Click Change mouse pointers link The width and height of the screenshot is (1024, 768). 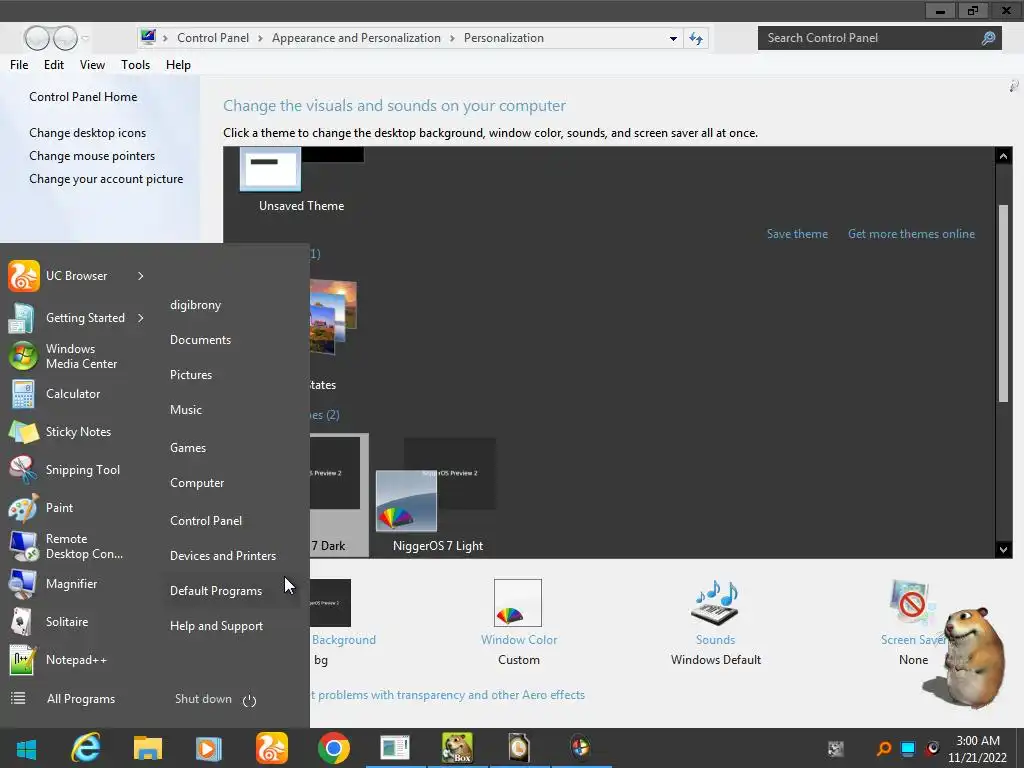[x=92, y=155]
